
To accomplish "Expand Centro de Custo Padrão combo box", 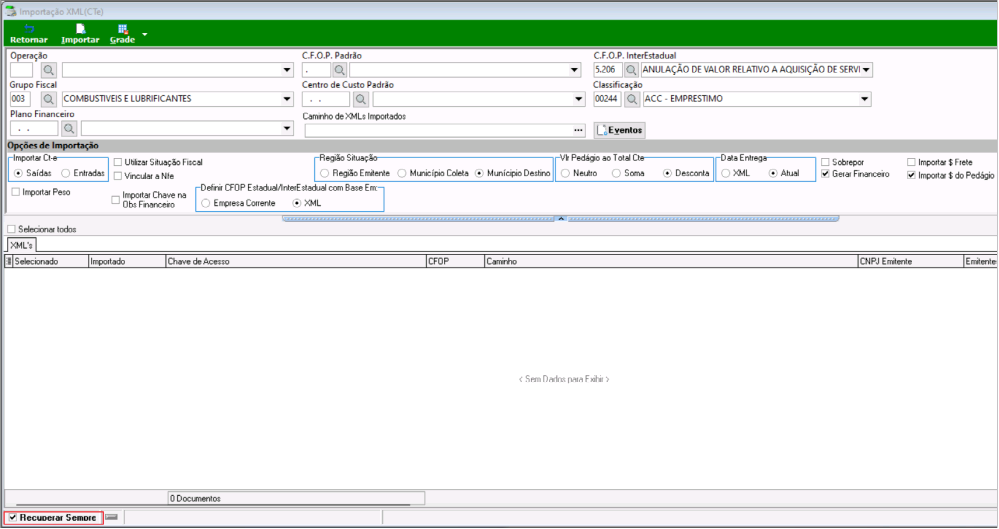I will pos(579,99).
